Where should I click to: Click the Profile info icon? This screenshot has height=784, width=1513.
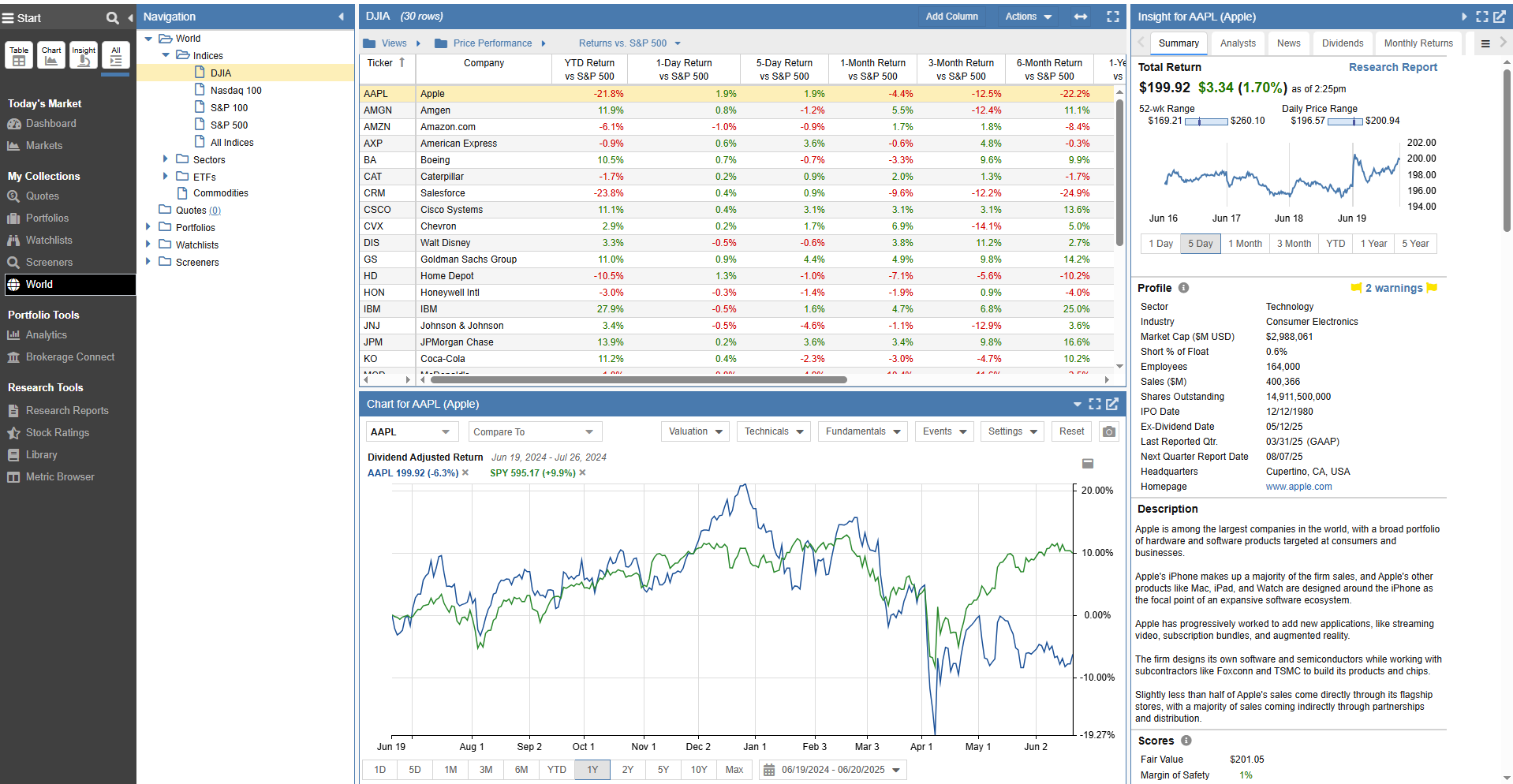pyautogui.click(x=1183, y=288)
